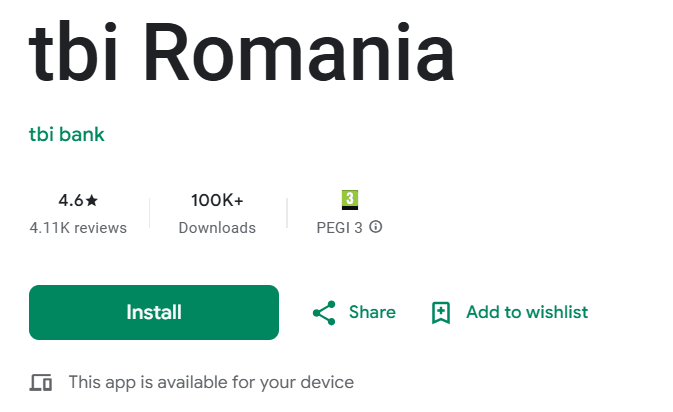Click the green PEGI 3 rating badge
This screenshot has width=673, height=412.
point(349,199)
